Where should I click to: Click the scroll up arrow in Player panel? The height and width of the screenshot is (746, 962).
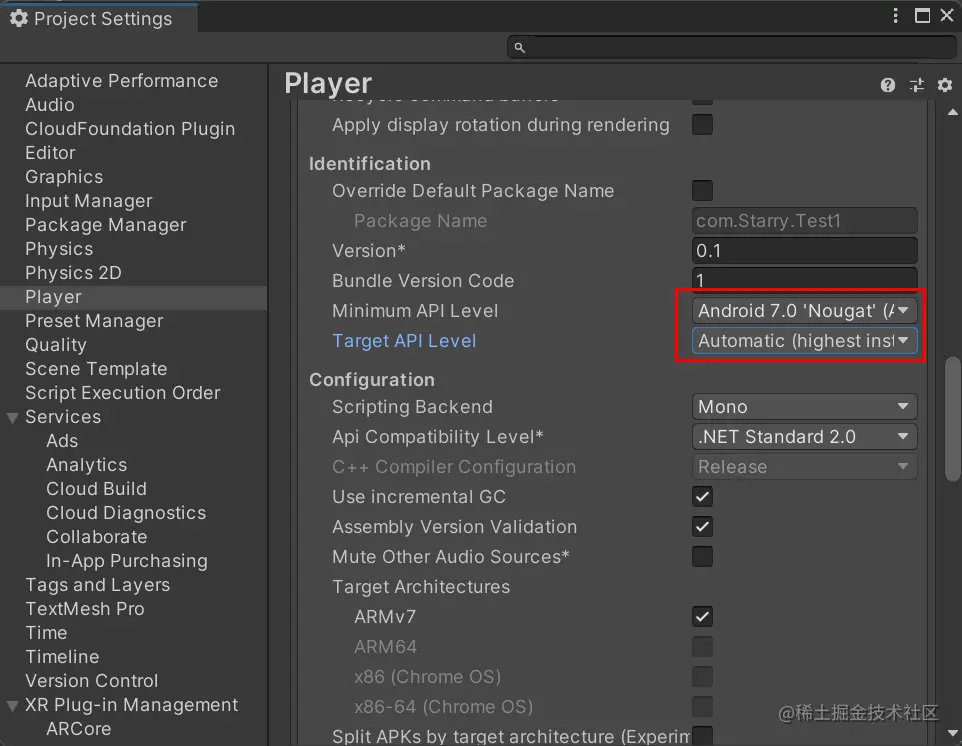(952, 112)
